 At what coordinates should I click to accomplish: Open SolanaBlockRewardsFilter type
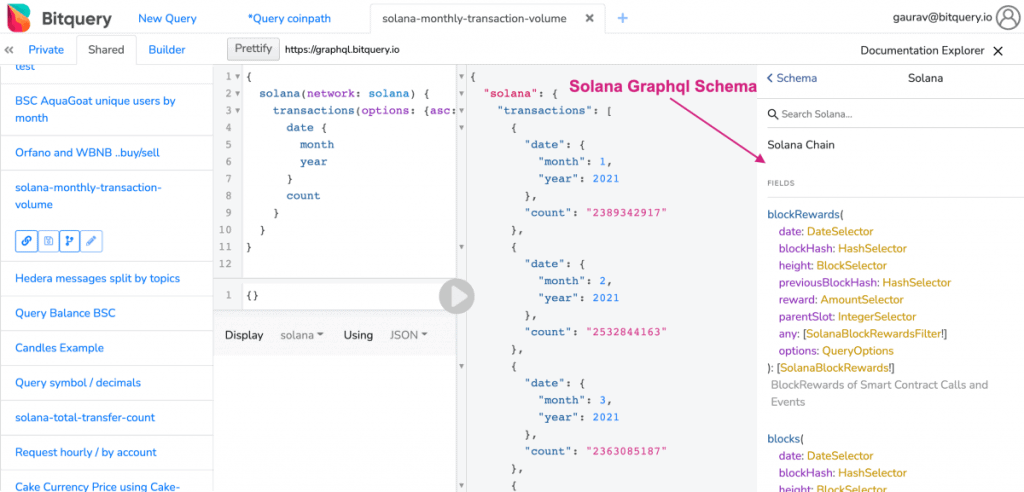click(x=874, y=334)
